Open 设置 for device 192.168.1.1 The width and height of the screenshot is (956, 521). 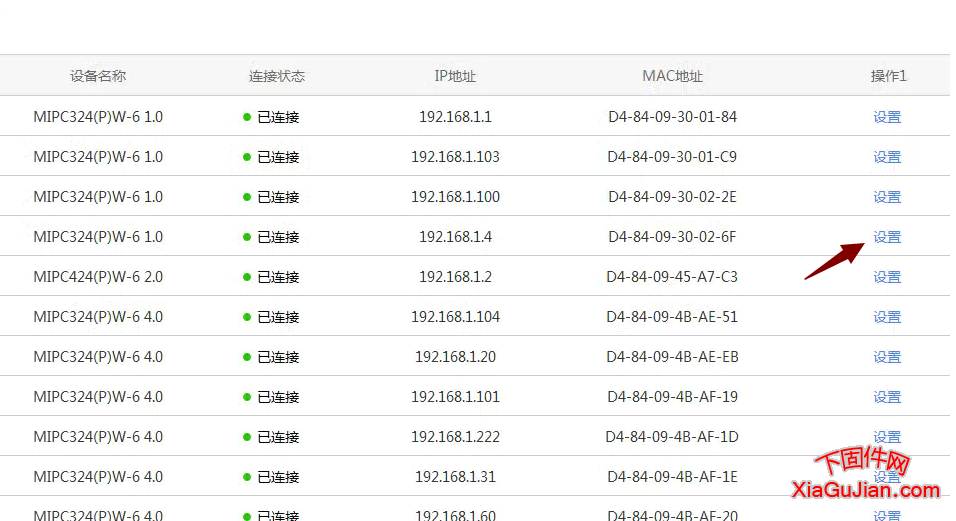coord(886,117)
